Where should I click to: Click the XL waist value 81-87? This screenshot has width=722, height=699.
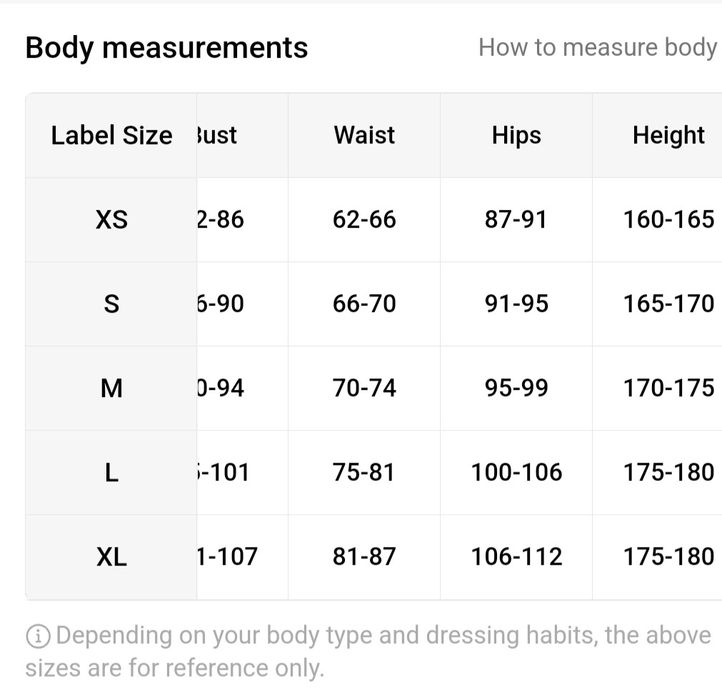coord(364,557)
